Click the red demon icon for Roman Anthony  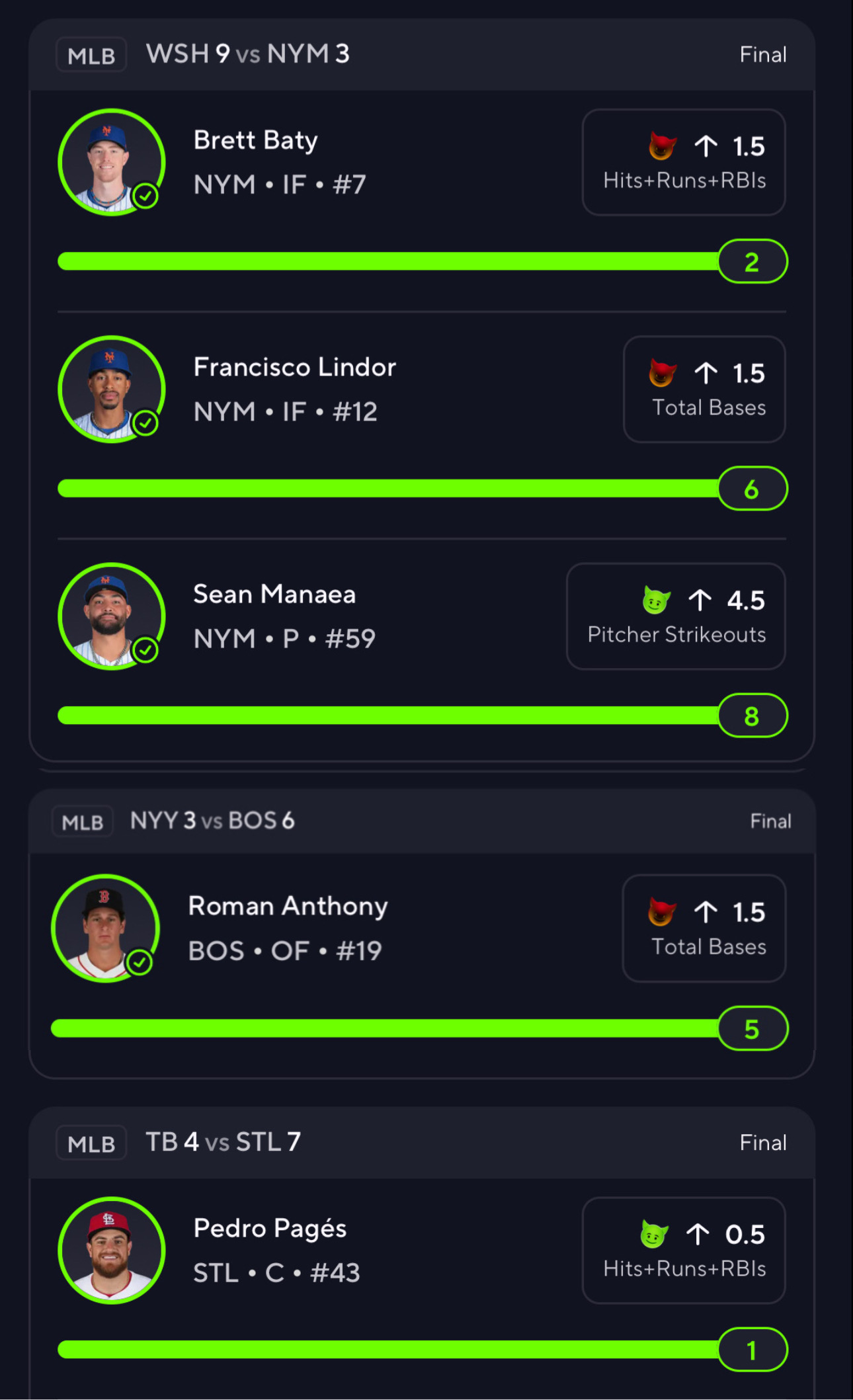click(x=662, y=912)
